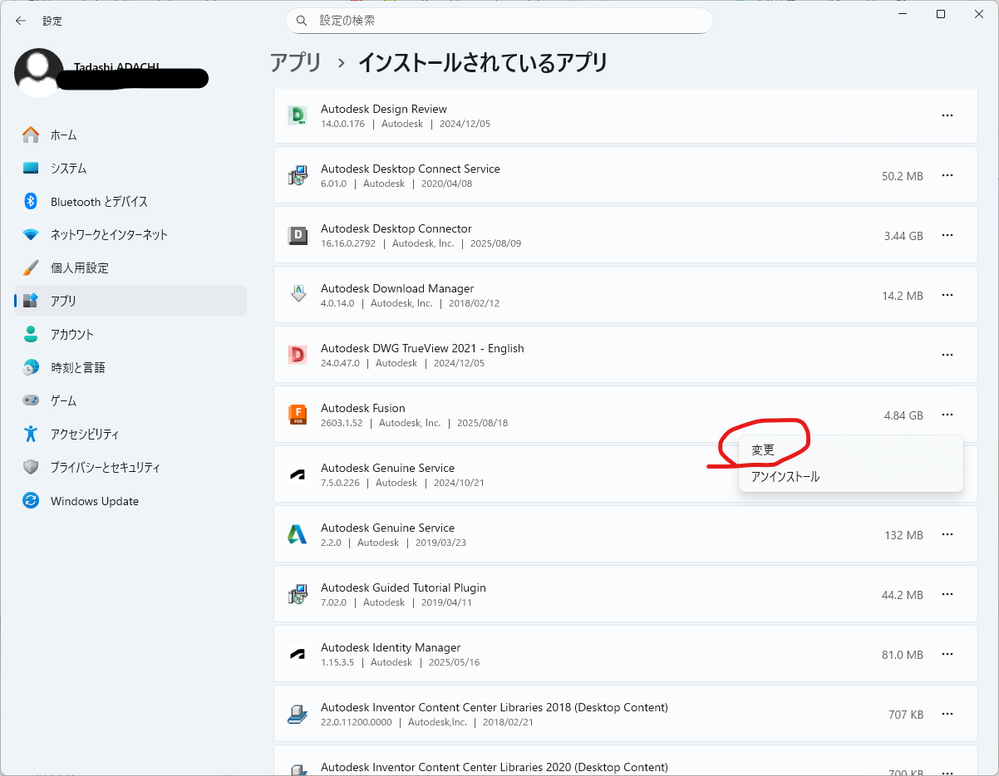
Task: Choose アンインストール from the context menu
Action: (x=851, y=477)
